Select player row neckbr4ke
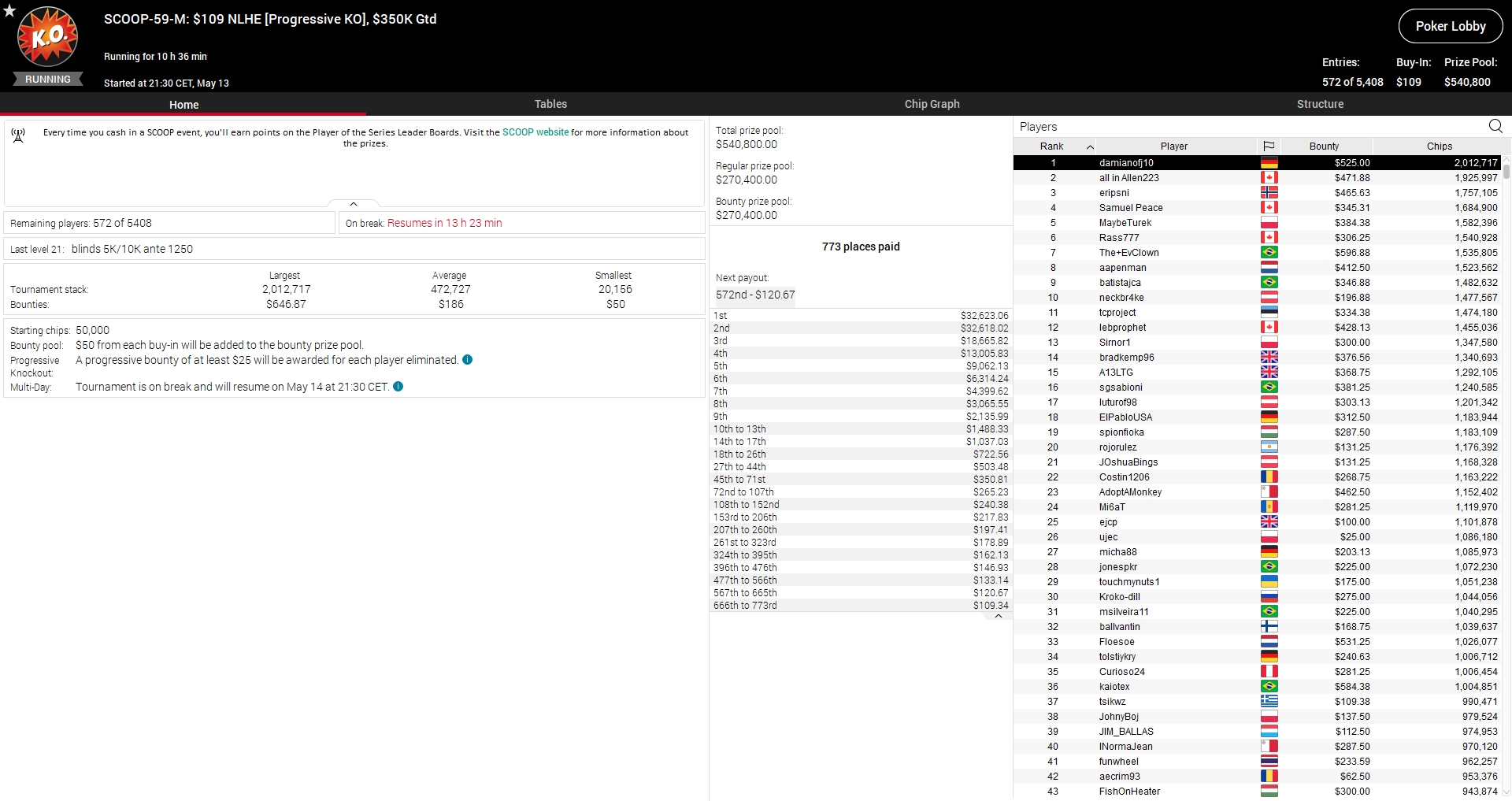The width and height of the screenshot is (1512, 801). click(x=1258, y=298)
